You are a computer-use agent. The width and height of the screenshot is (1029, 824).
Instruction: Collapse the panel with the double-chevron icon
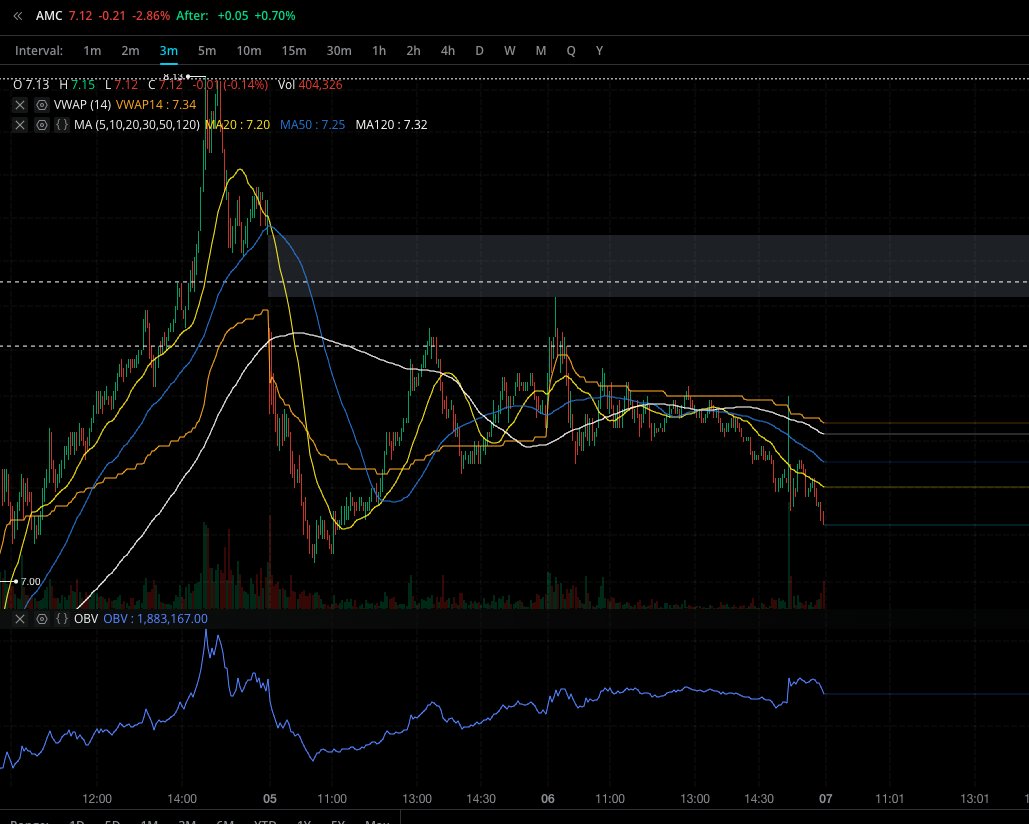[x=18, y=16]
